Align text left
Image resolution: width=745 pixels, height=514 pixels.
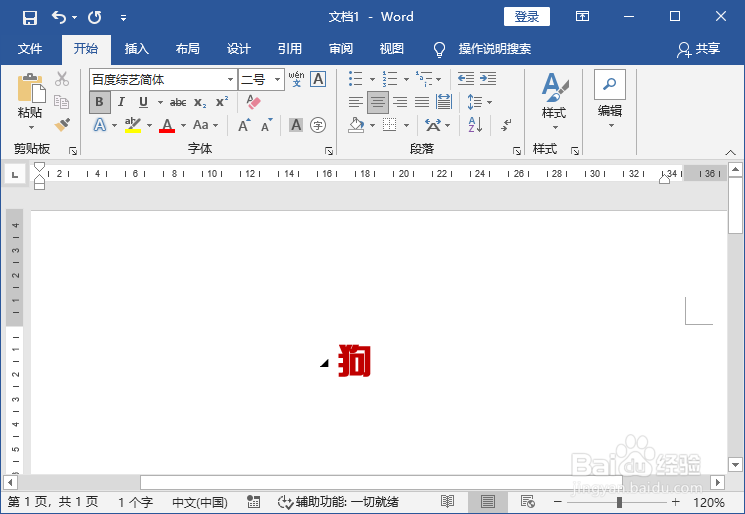click(355, 102)
